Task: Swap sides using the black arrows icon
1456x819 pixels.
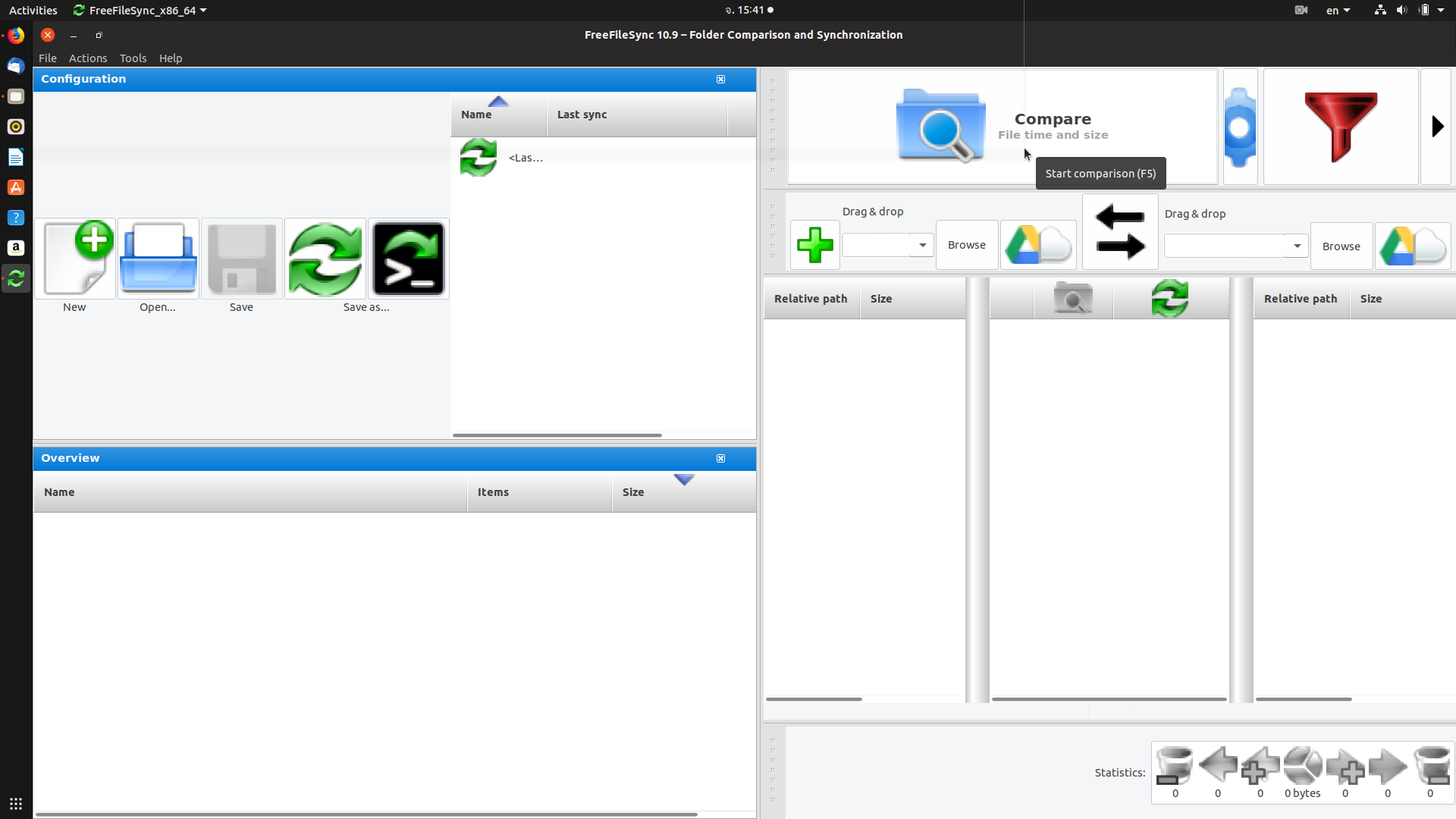Action: tap(1120, 232)
